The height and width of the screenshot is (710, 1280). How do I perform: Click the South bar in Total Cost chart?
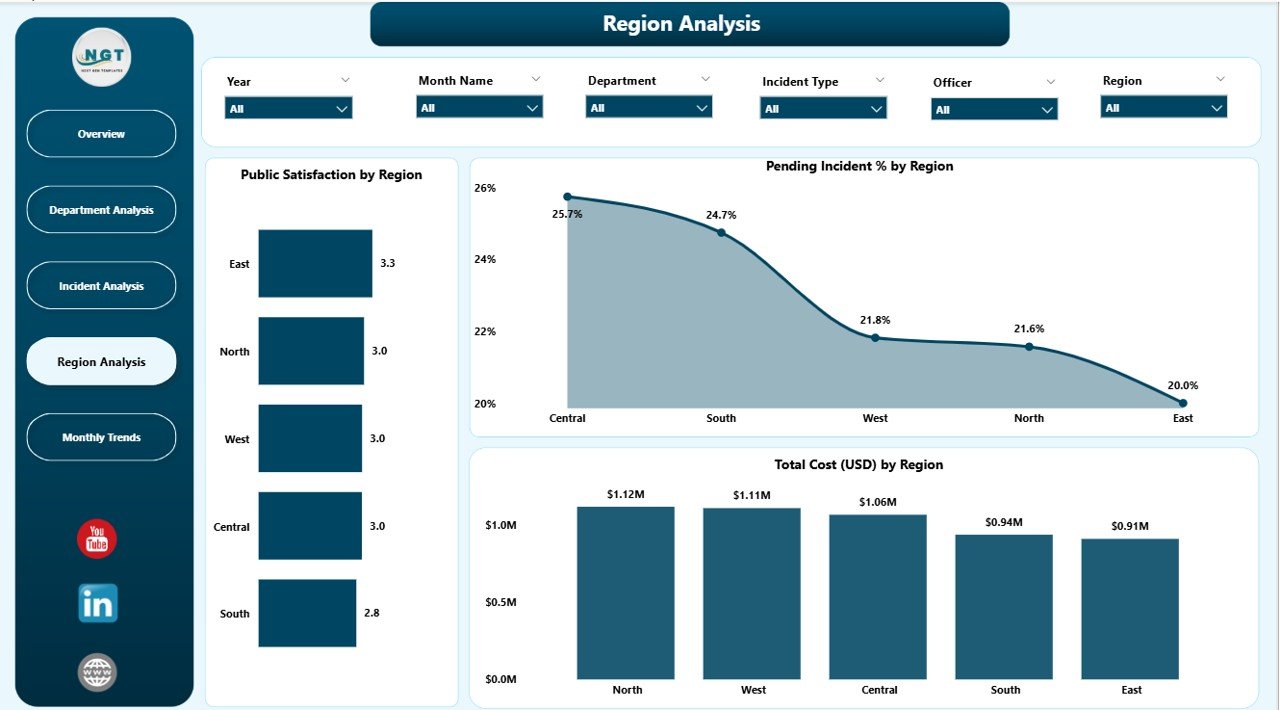coord(1004,606)
